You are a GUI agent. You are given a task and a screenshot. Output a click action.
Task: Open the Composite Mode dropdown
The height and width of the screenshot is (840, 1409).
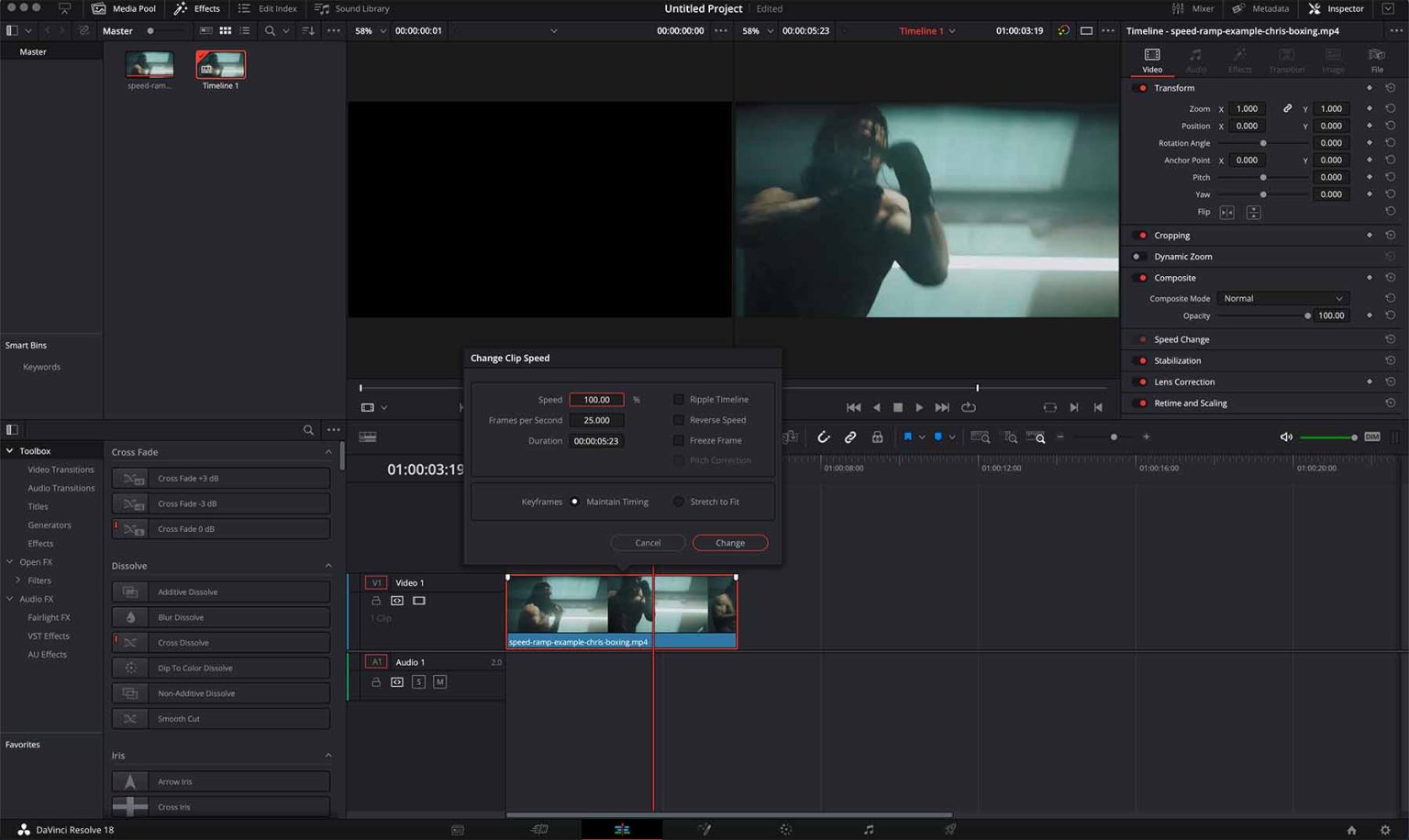pyautogui.click(x=1281, y=298)
